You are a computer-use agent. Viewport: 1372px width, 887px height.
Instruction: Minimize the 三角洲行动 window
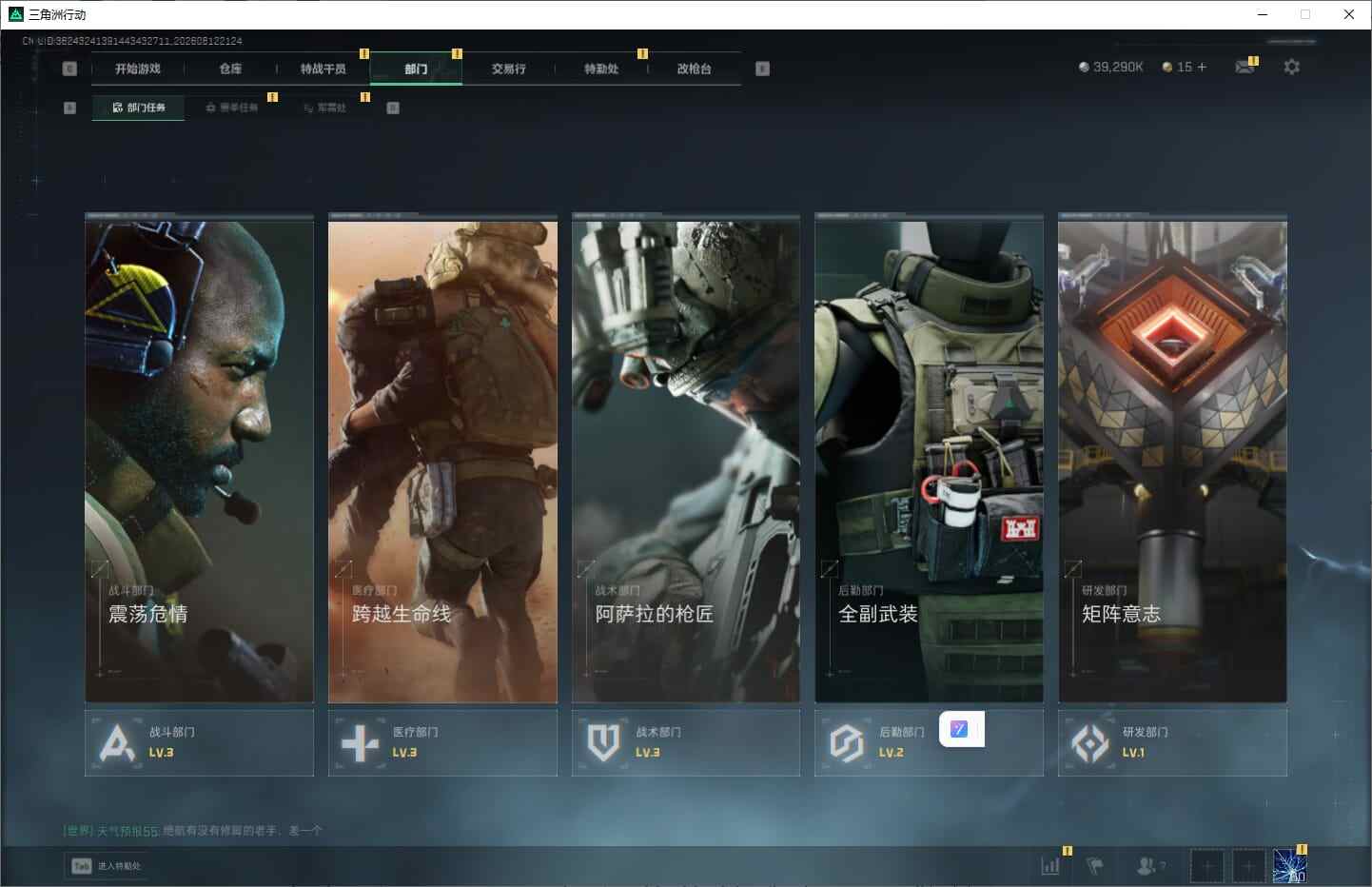pos(1263,14)
